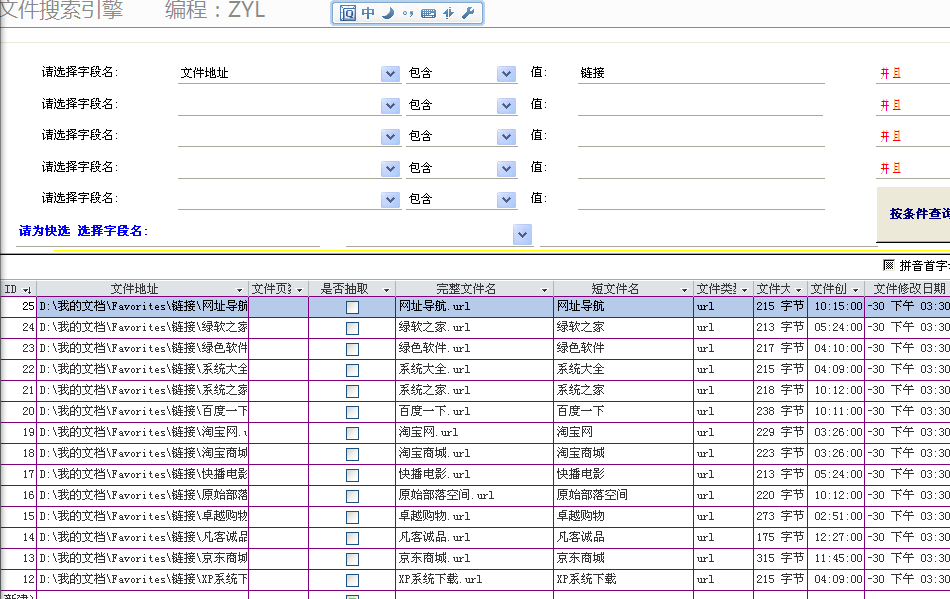
Task: Select cell 网址导航 in 短文件名 column
Action: coord(623,306)
